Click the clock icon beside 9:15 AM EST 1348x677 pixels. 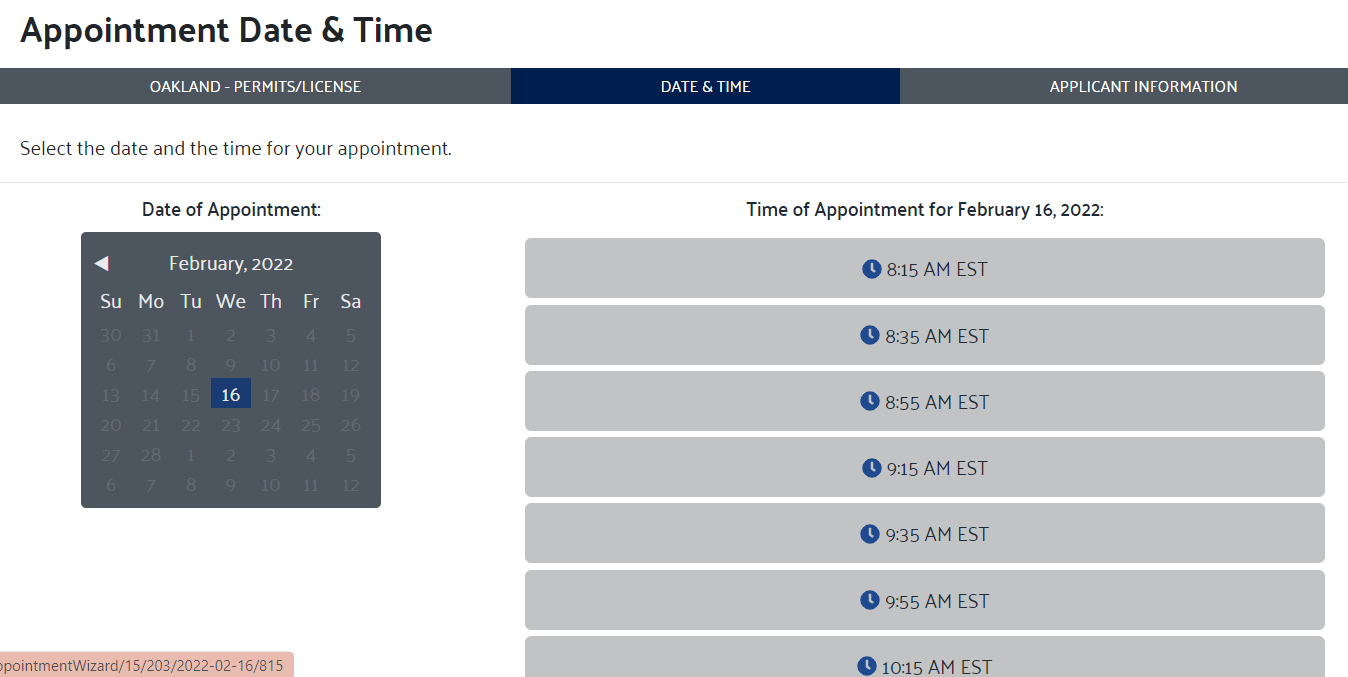click(872, 468)
